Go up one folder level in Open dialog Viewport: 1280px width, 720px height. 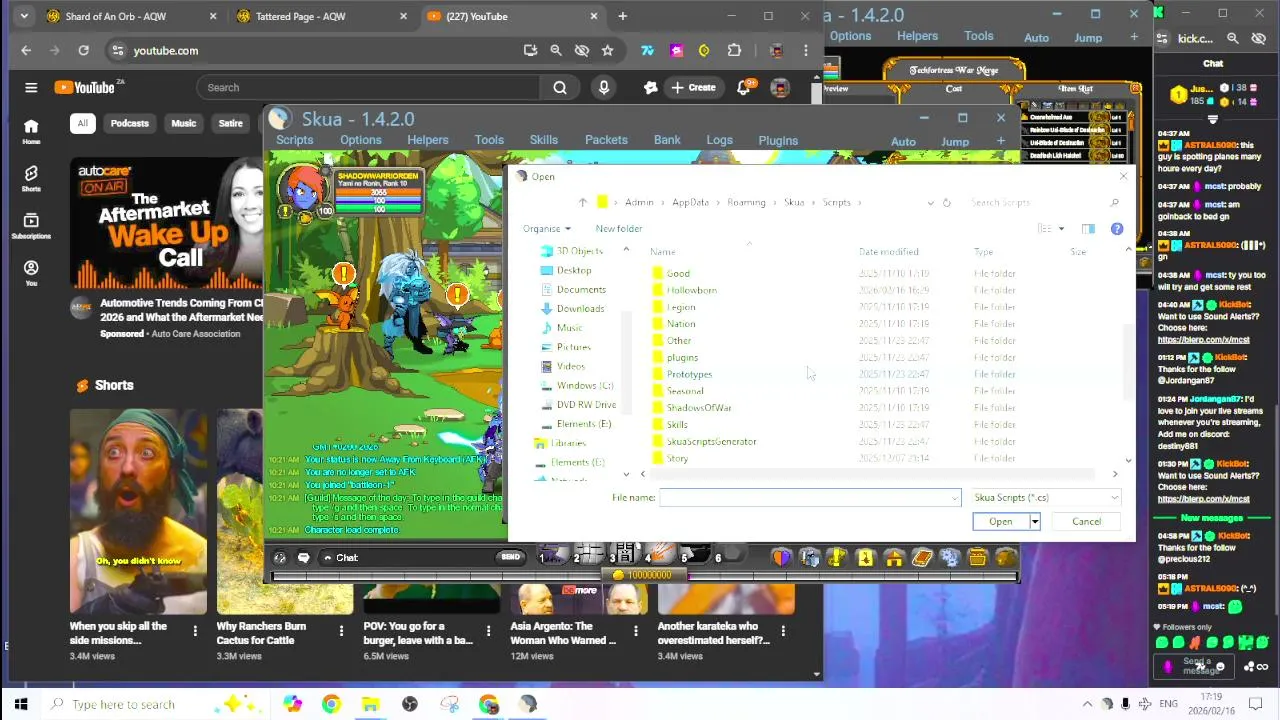tap(582, 202)
